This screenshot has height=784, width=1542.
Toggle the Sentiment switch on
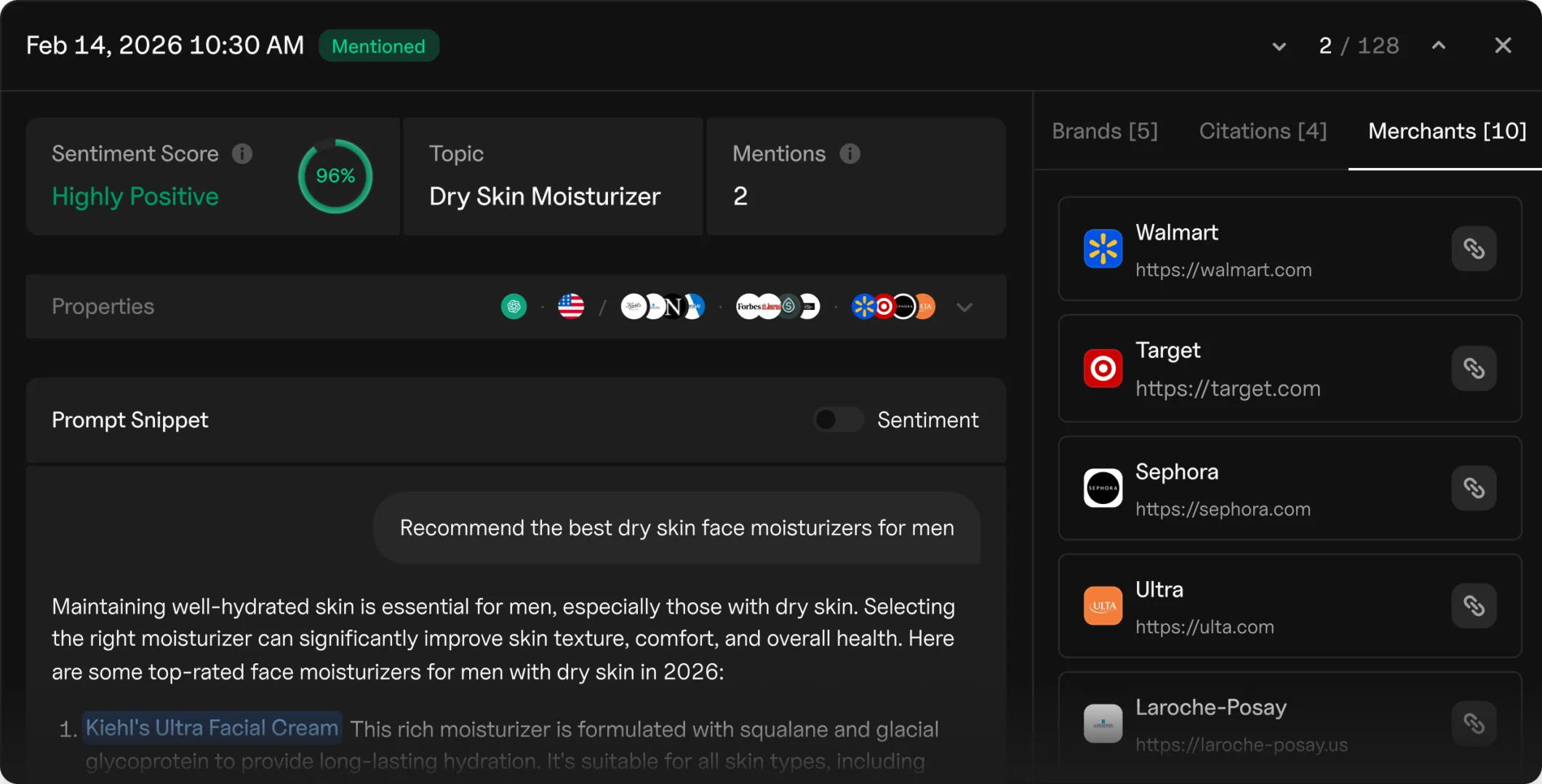(x=837, y=420)
